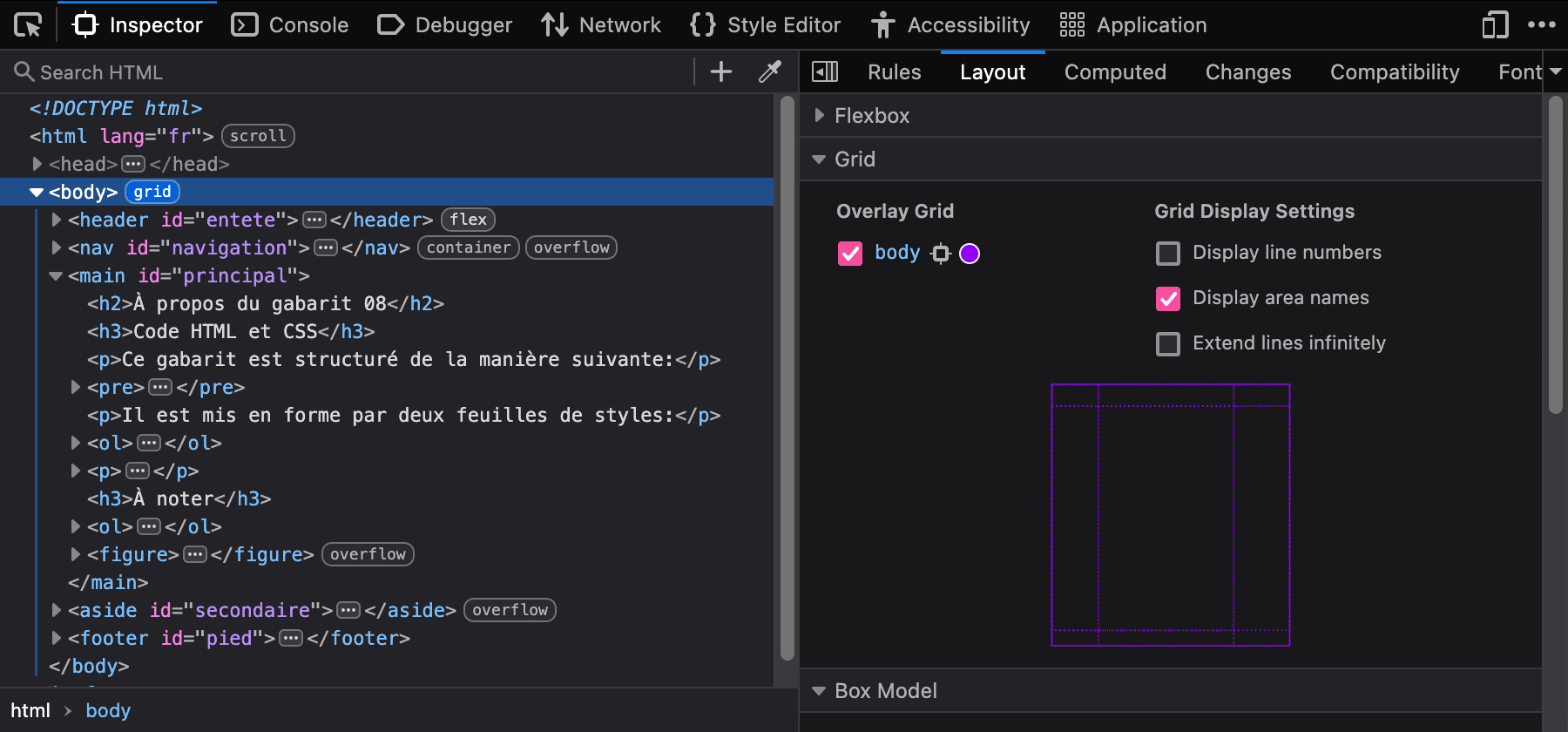Uncheck the body overlay grid checkbox
1568x732 pixels.
point(850,254)
